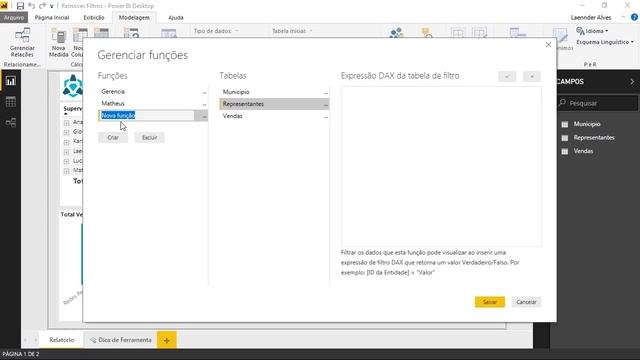The height and width of the screenshot is (360, 640).
Task: Click the Undo arrow in the title bar
Action: [31, 6]
